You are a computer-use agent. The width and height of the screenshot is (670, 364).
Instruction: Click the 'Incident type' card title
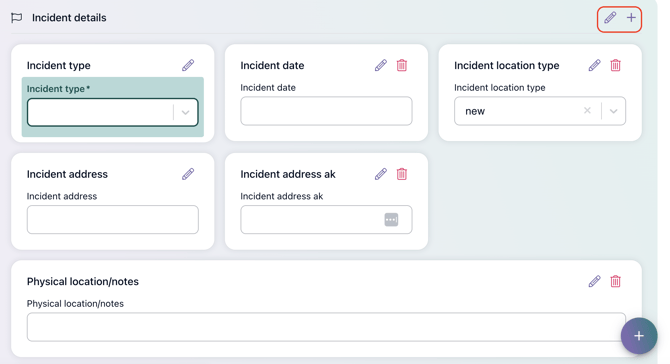[x=59, y=65]
